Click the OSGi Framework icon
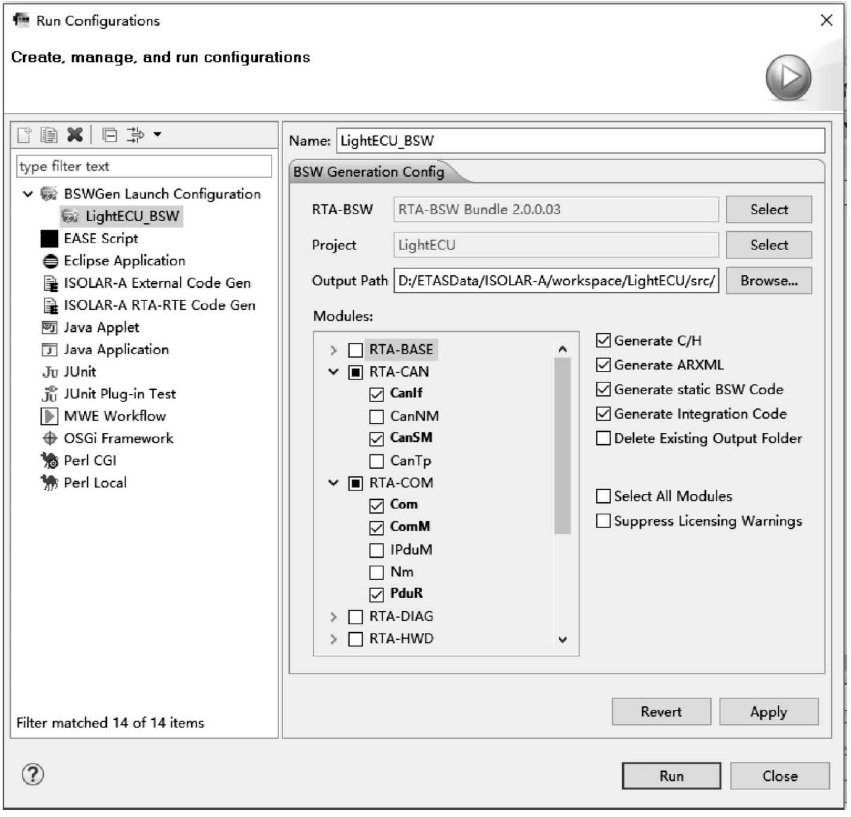Image resolution: width=851 pixels, height=817 pixels. pyautogui.click(x=50, y=439)
